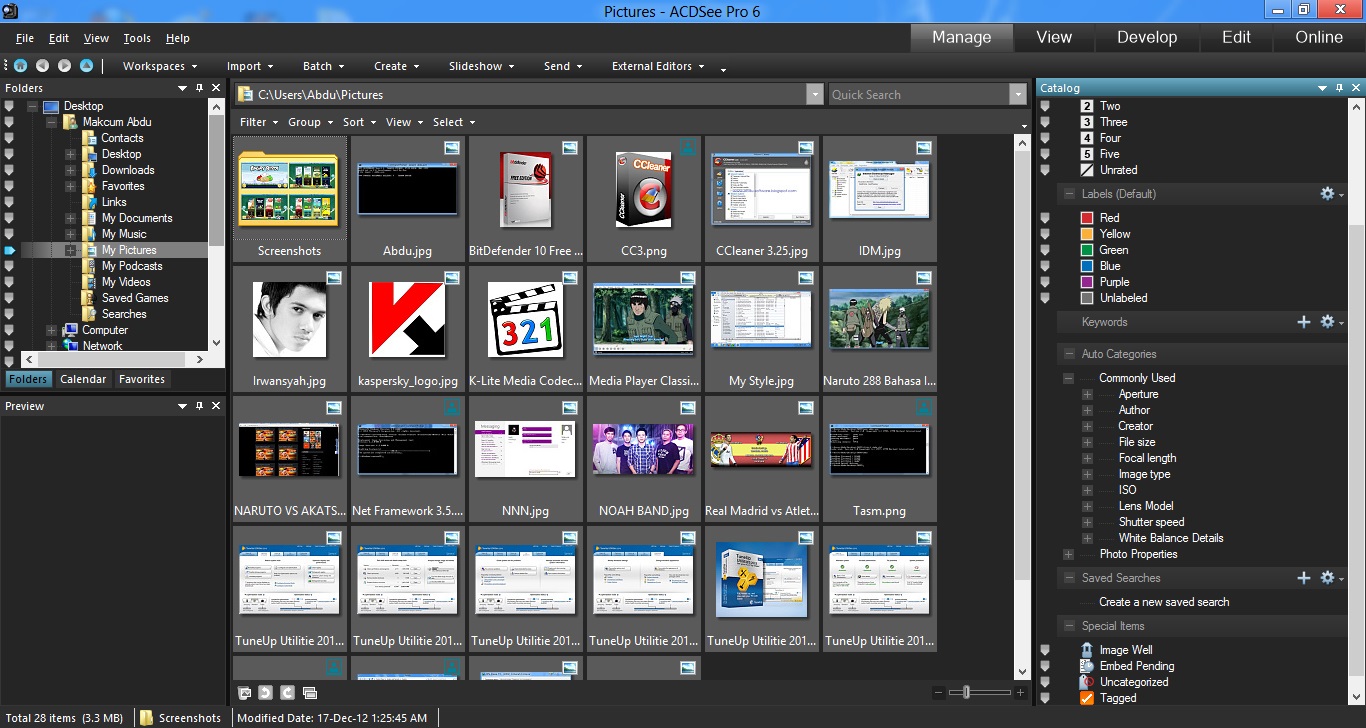Viewport: 1366px width, 728px height.
Task: Click the first icon in bottom file-list toolbar
Action: 244,692
